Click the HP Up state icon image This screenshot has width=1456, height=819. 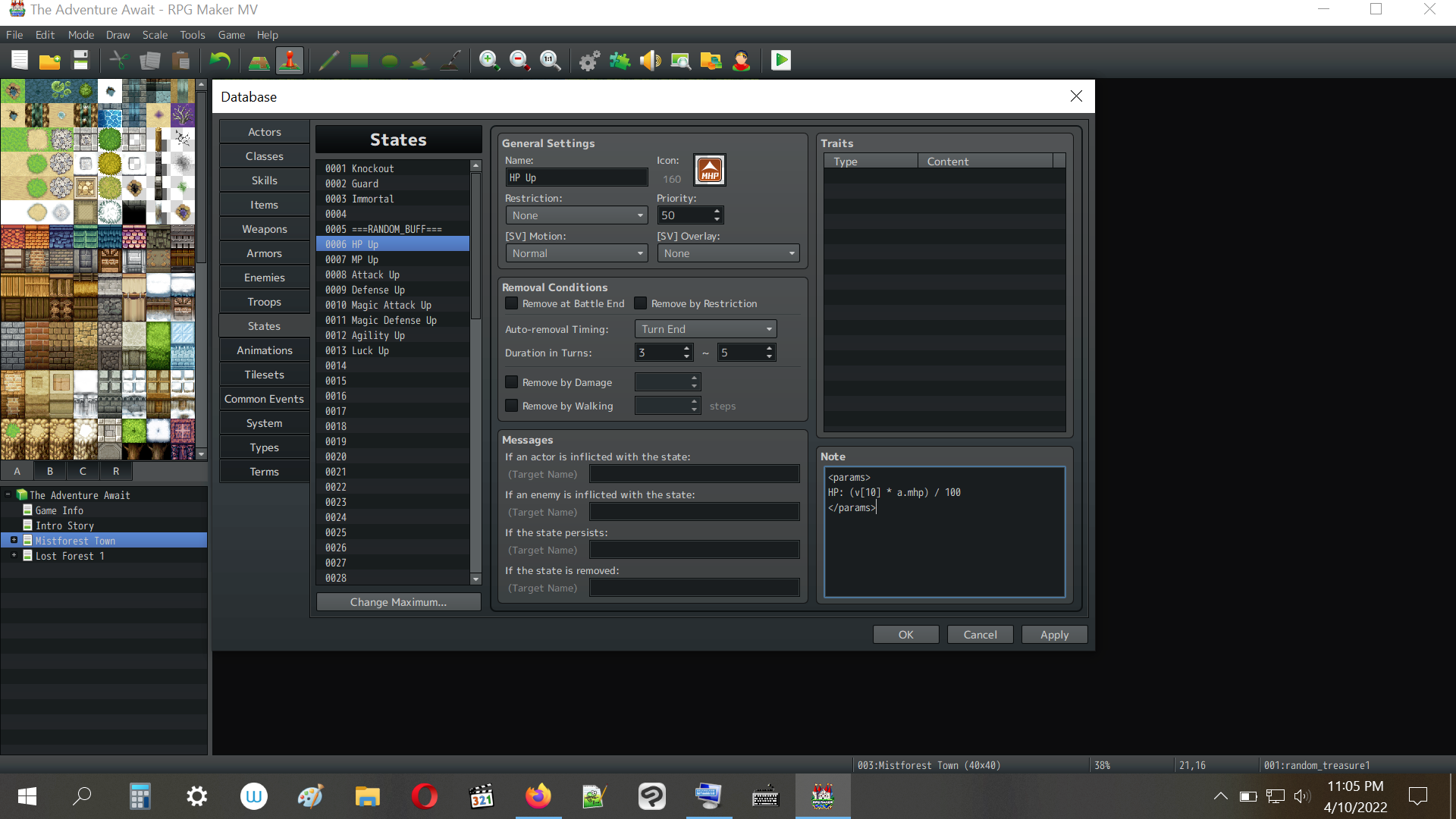coord(710,170)
